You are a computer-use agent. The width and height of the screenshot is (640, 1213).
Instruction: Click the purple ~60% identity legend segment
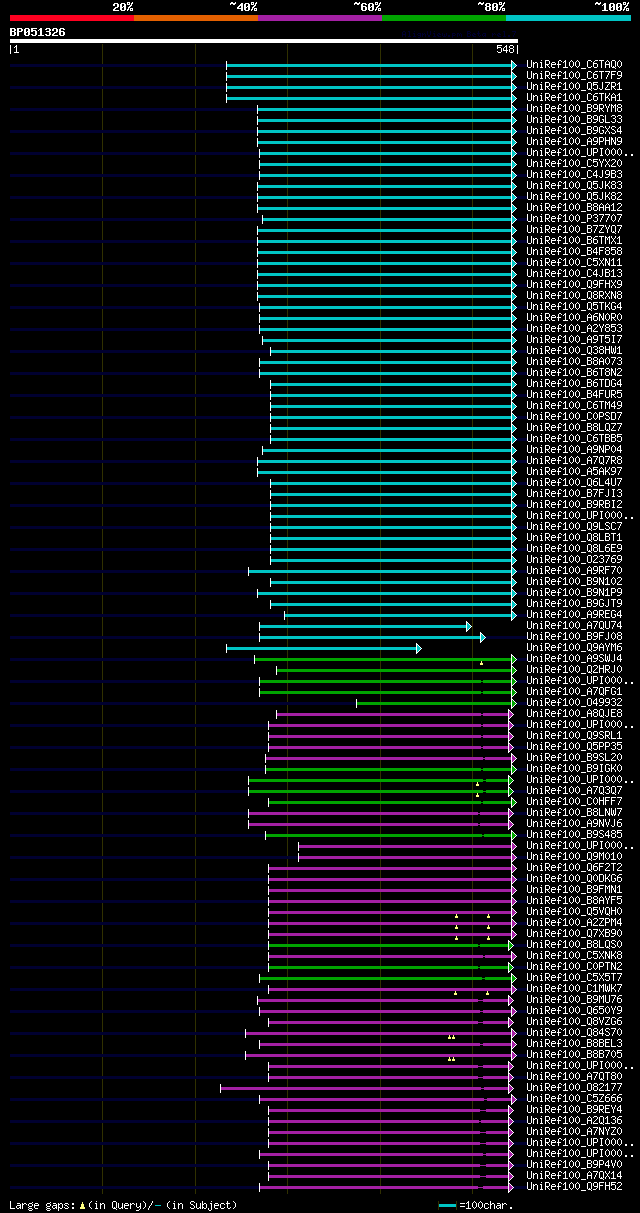(319, 17)
